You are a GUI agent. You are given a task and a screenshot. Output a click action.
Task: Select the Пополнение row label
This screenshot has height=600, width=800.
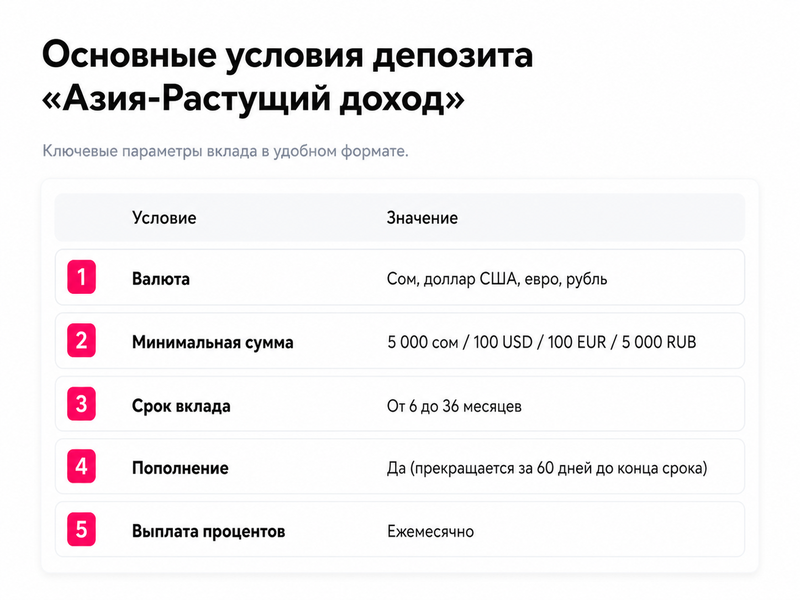(x=180, y=468)
